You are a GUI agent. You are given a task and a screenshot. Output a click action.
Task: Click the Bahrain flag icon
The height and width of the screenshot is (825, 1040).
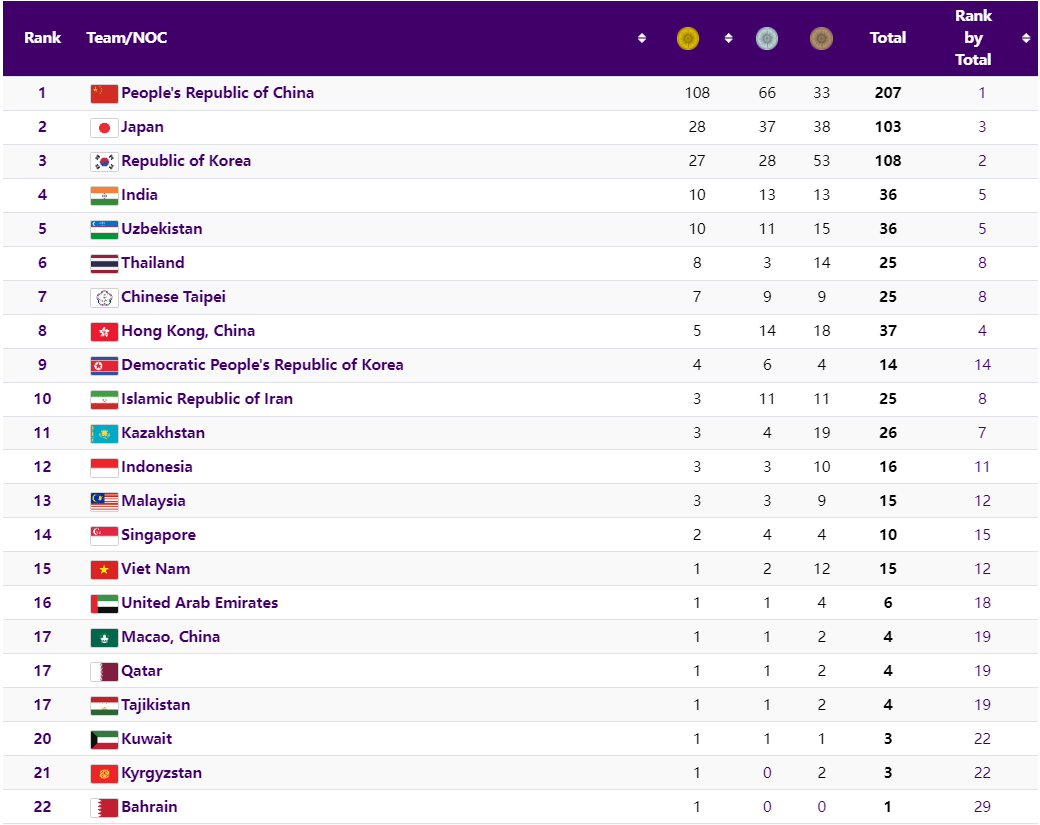104,807
